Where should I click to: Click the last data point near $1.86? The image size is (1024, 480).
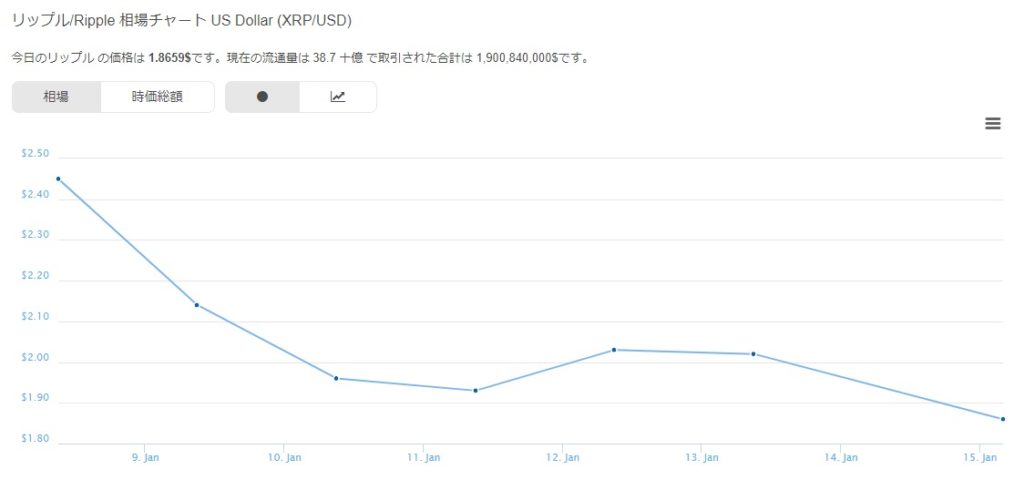pos(1002,419)
